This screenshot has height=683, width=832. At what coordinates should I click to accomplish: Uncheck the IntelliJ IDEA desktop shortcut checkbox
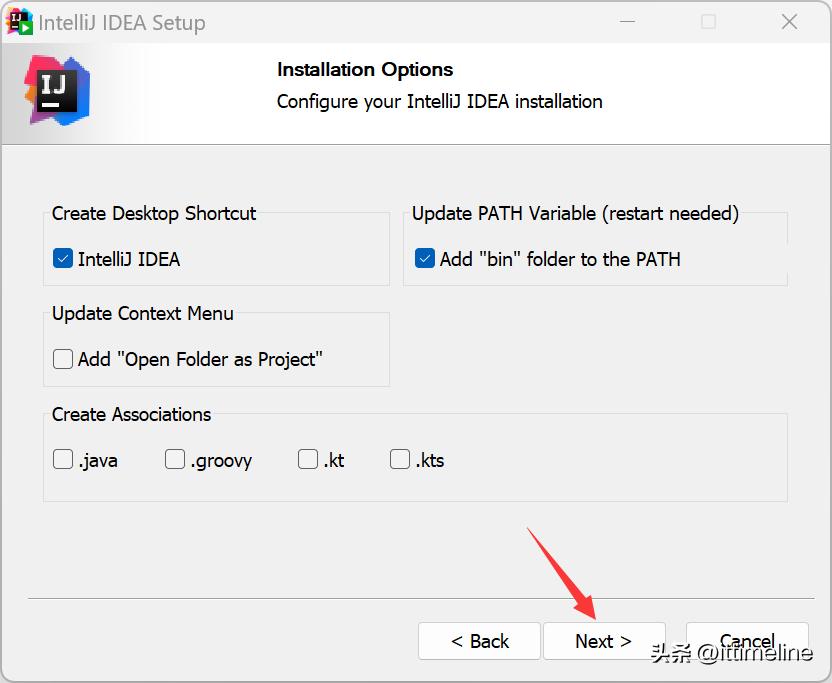63,258
